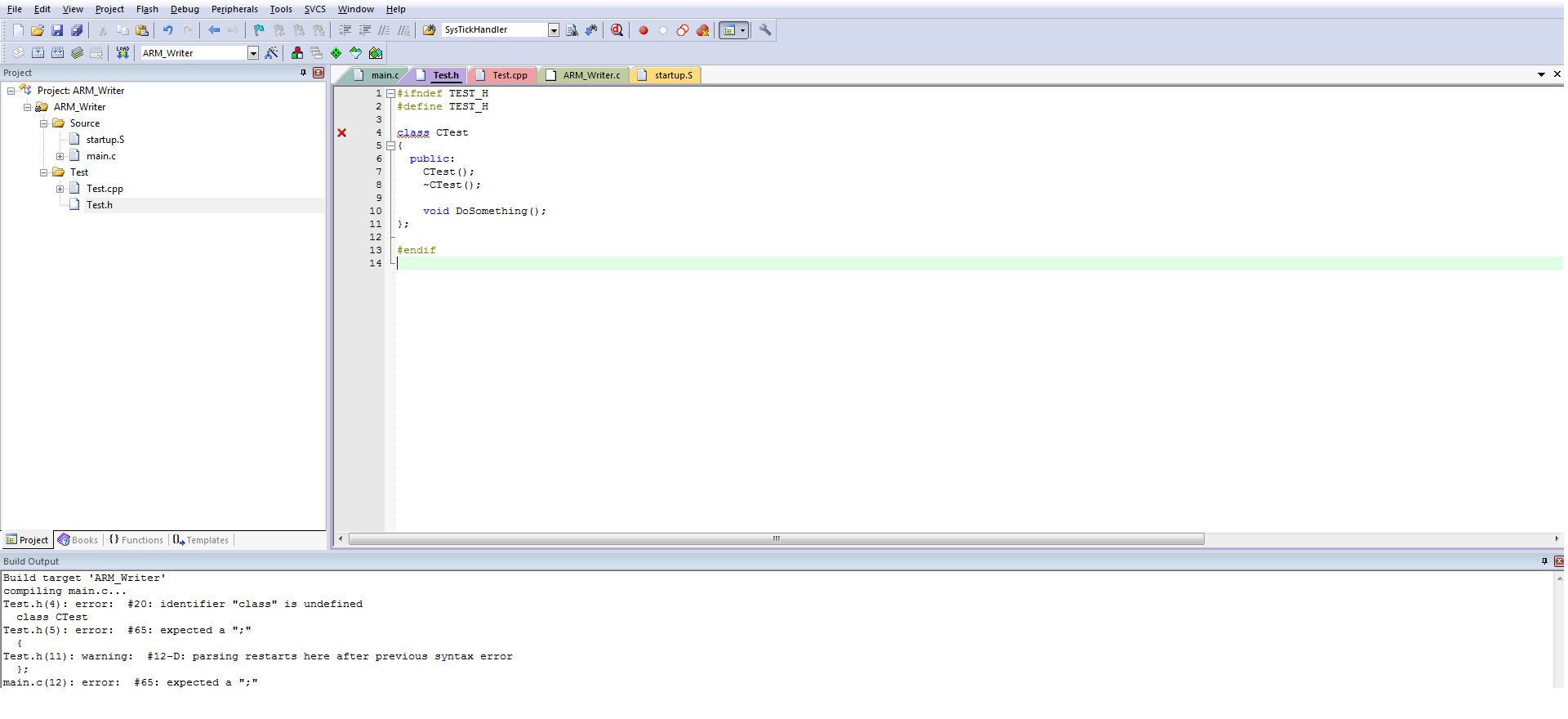
Task: Click the Find icon beside the search box
Action: tap(572, 30)
